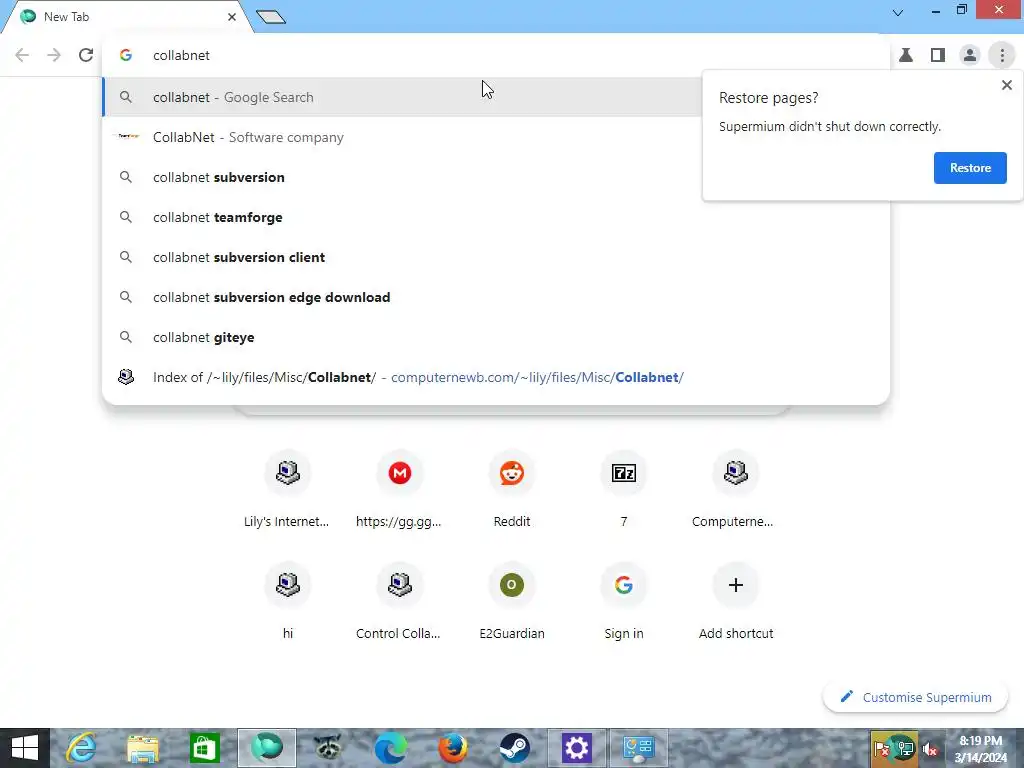This screenshot has width=1024, height=768.
Task: Open the Reddit shortcut tile
Action: [511, 488]
